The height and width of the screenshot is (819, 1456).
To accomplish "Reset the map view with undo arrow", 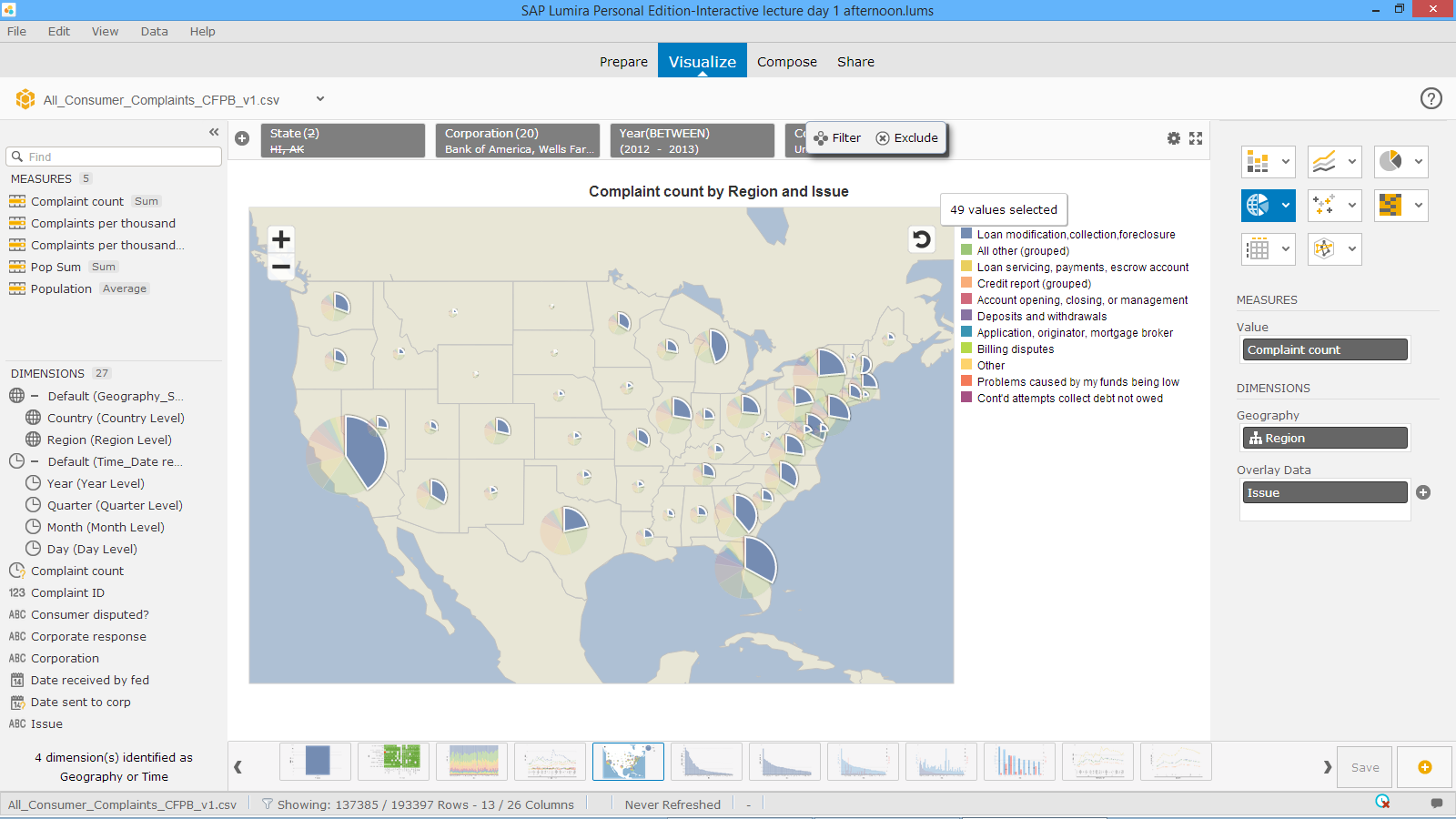I will pos(921,239).
